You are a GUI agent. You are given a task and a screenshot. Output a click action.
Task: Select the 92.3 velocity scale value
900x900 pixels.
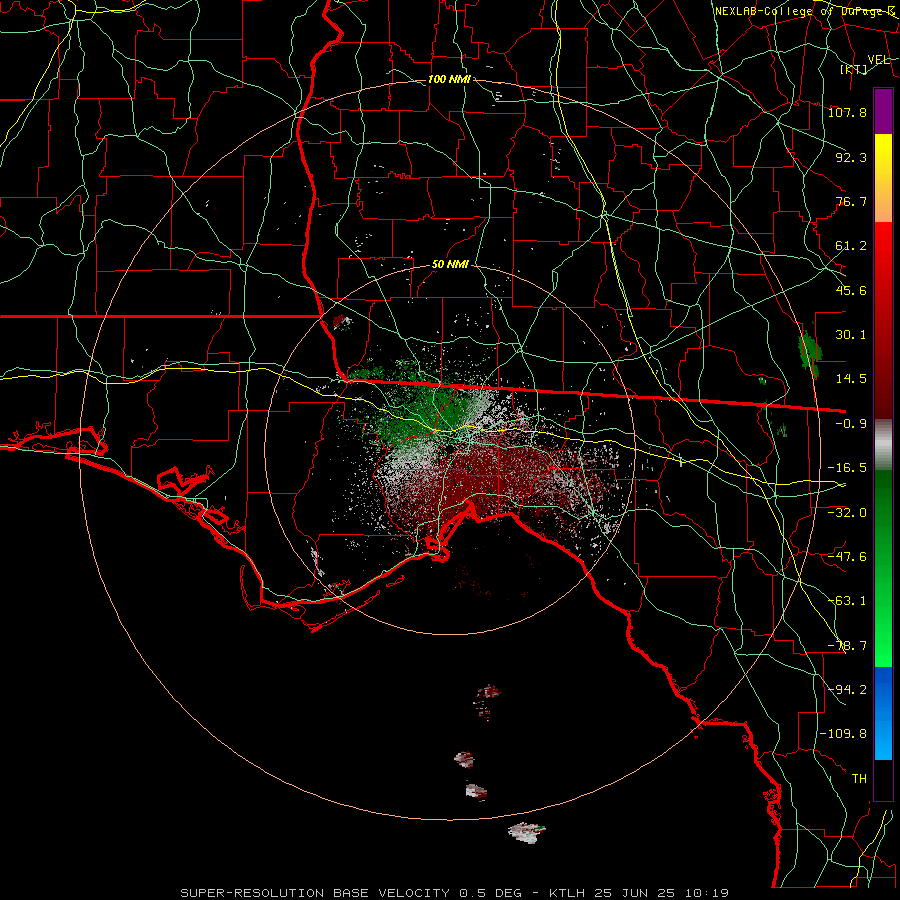[851, 157]
